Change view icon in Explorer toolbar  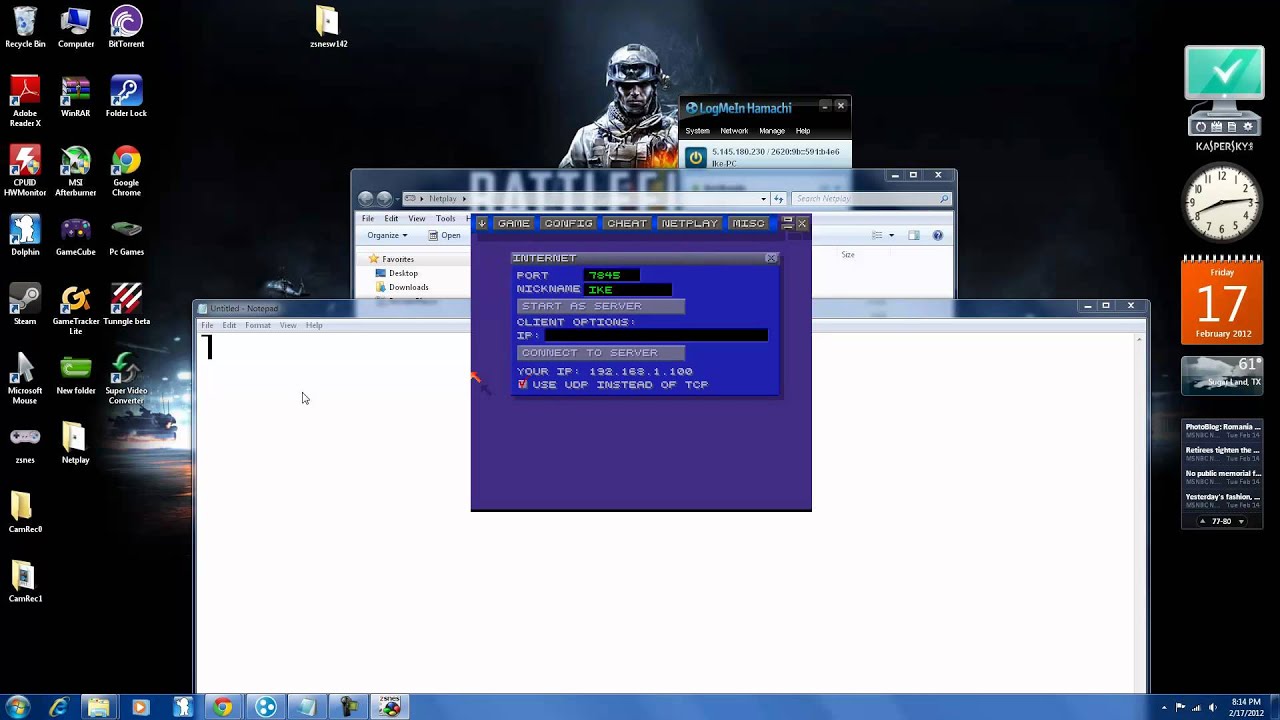point(877,235)
